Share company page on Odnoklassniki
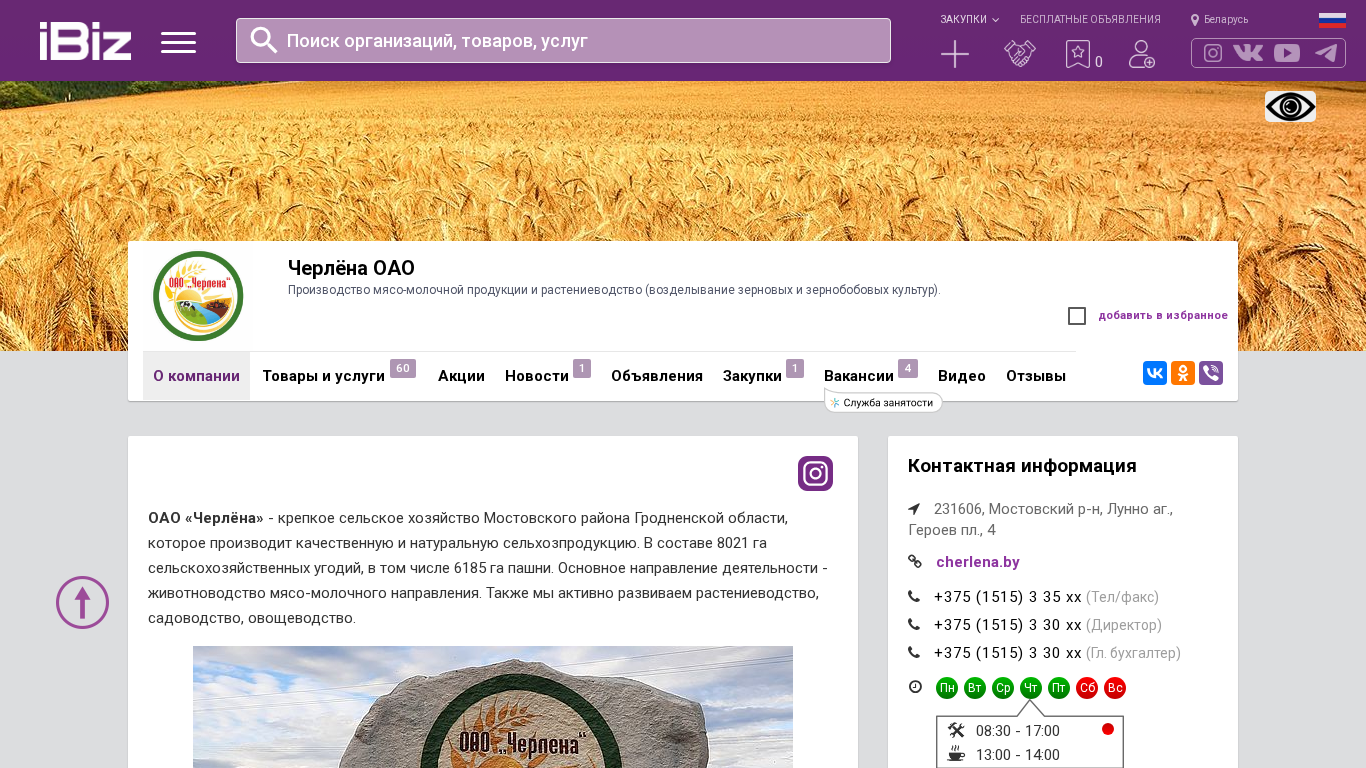Viewport: 1366px width, 768px height. 1183,373
